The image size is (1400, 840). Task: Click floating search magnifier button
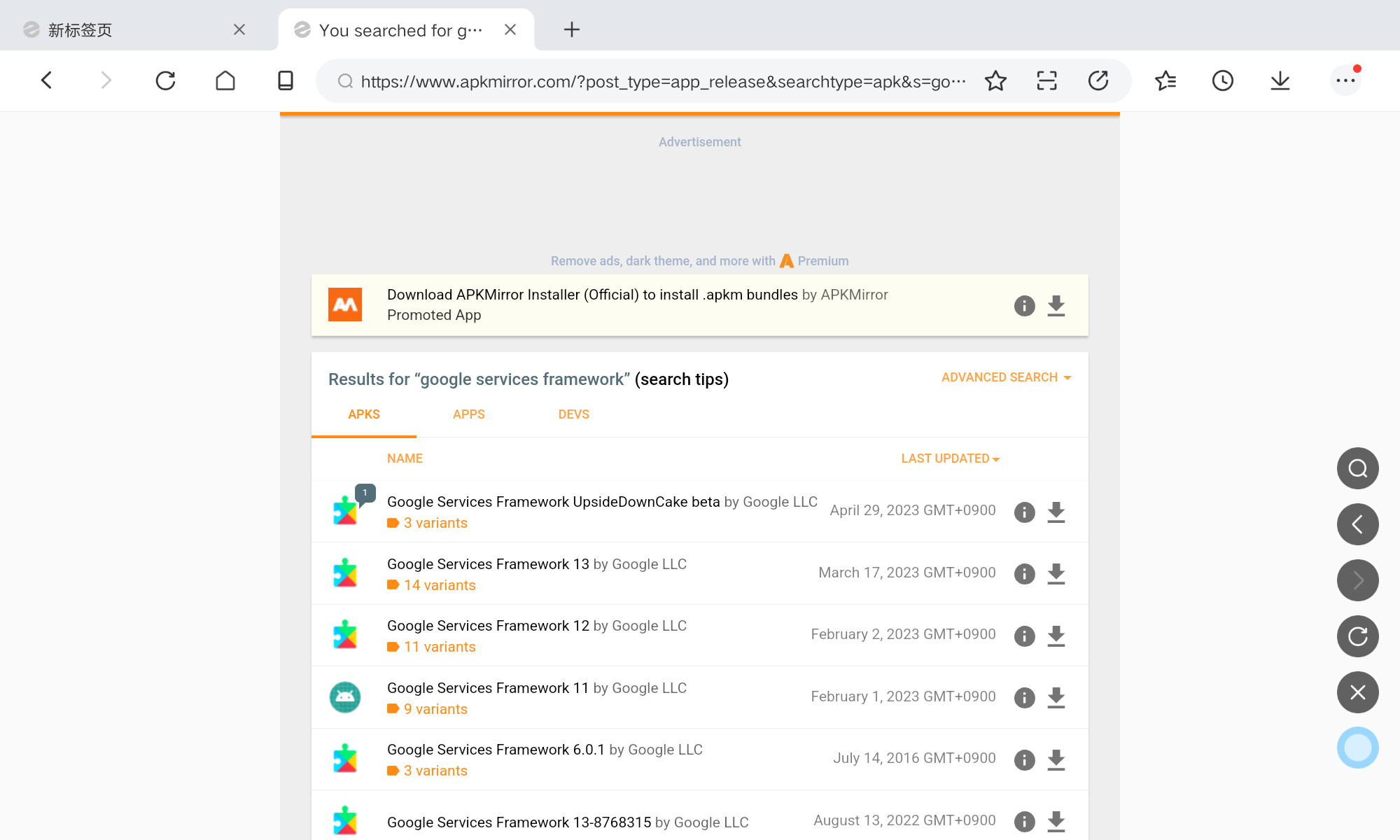(1357, 468)
